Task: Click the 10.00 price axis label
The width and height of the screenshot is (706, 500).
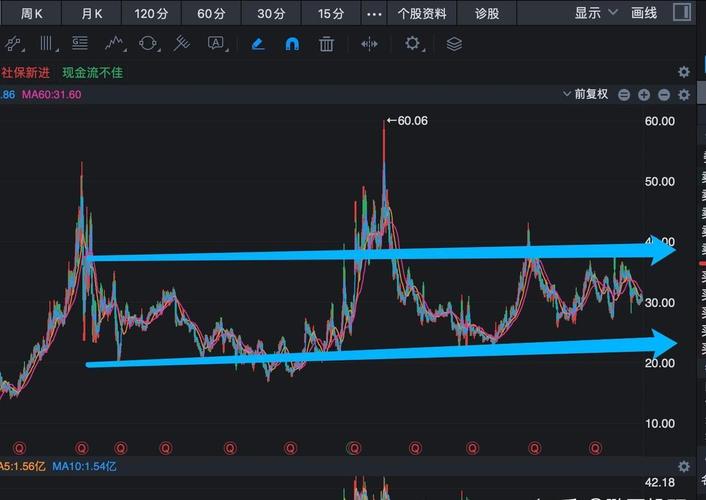Action: 660,423
